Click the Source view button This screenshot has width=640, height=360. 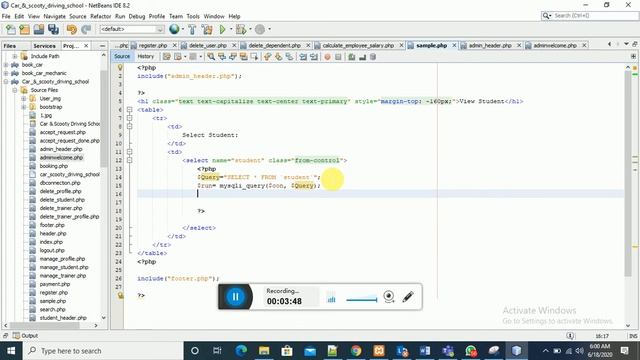(x=122, y=56)
